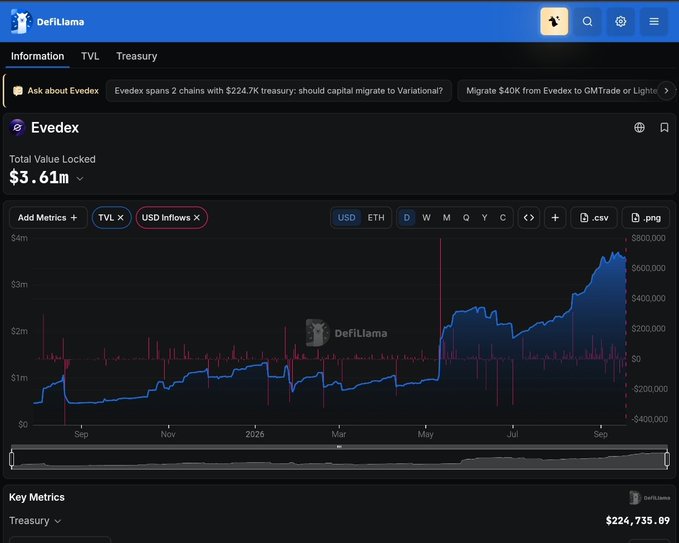Expand the Total Value Locked breakdown chevron

click(80, 178)
